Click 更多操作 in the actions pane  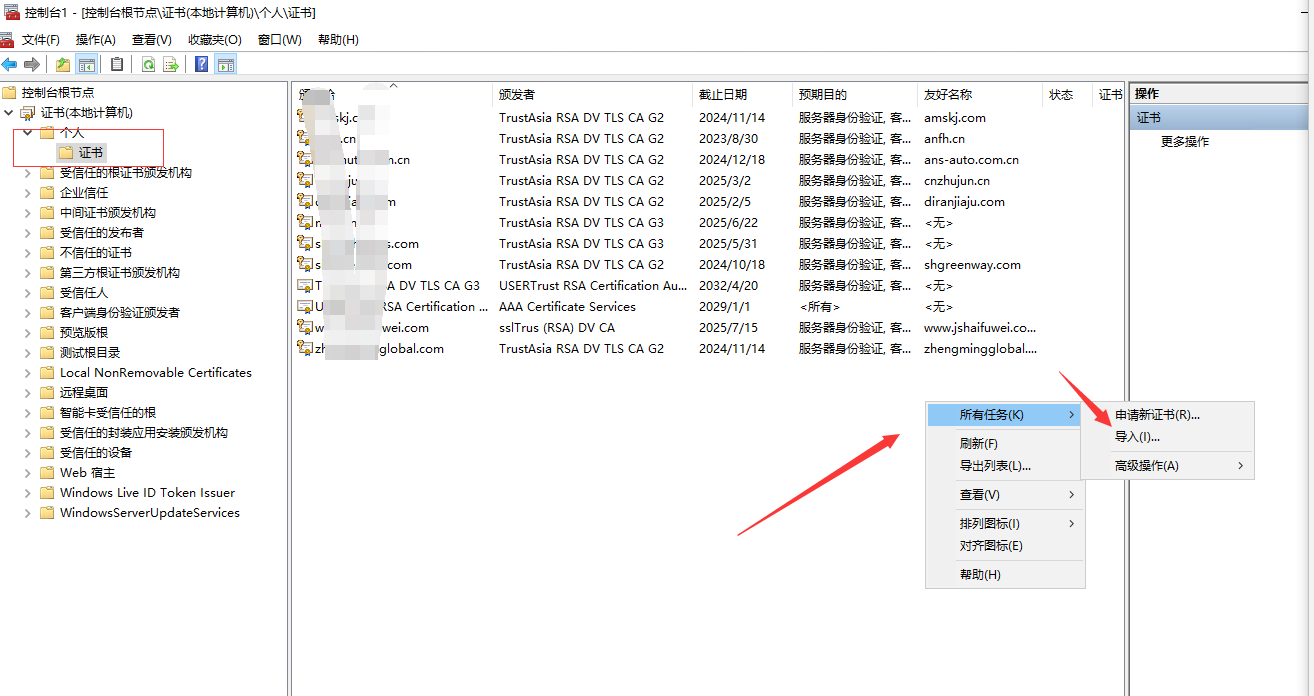[x=1185, y=142]
